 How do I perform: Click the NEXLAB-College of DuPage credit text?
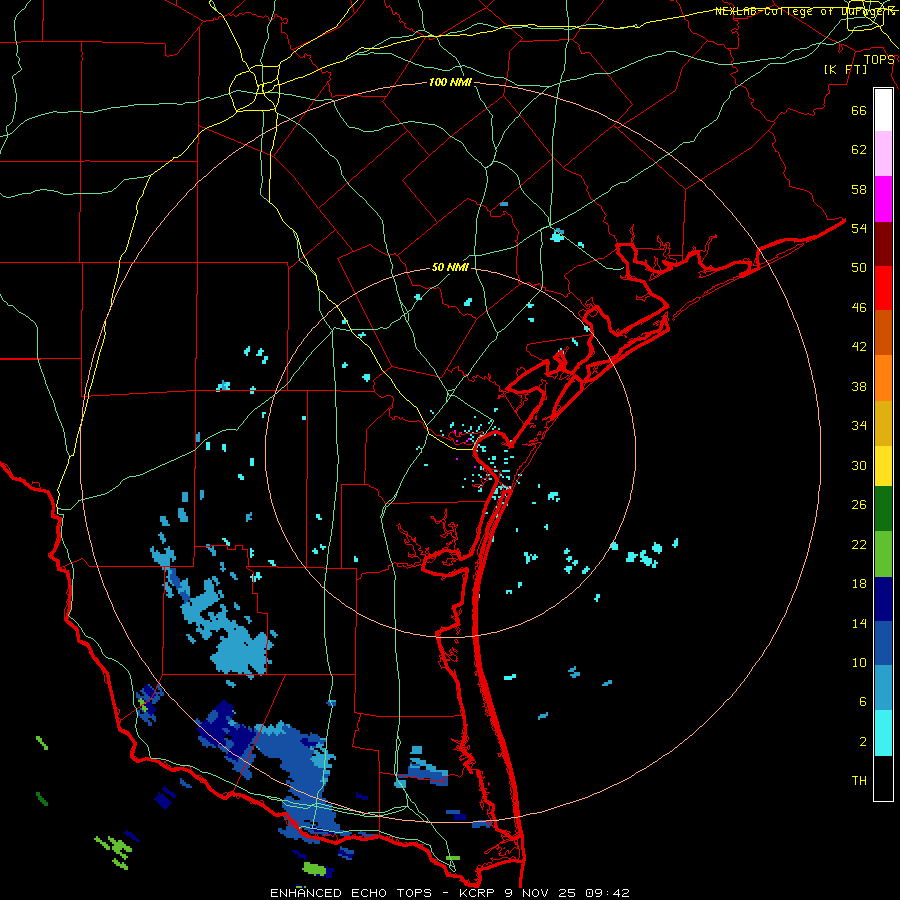pos(805,11)
